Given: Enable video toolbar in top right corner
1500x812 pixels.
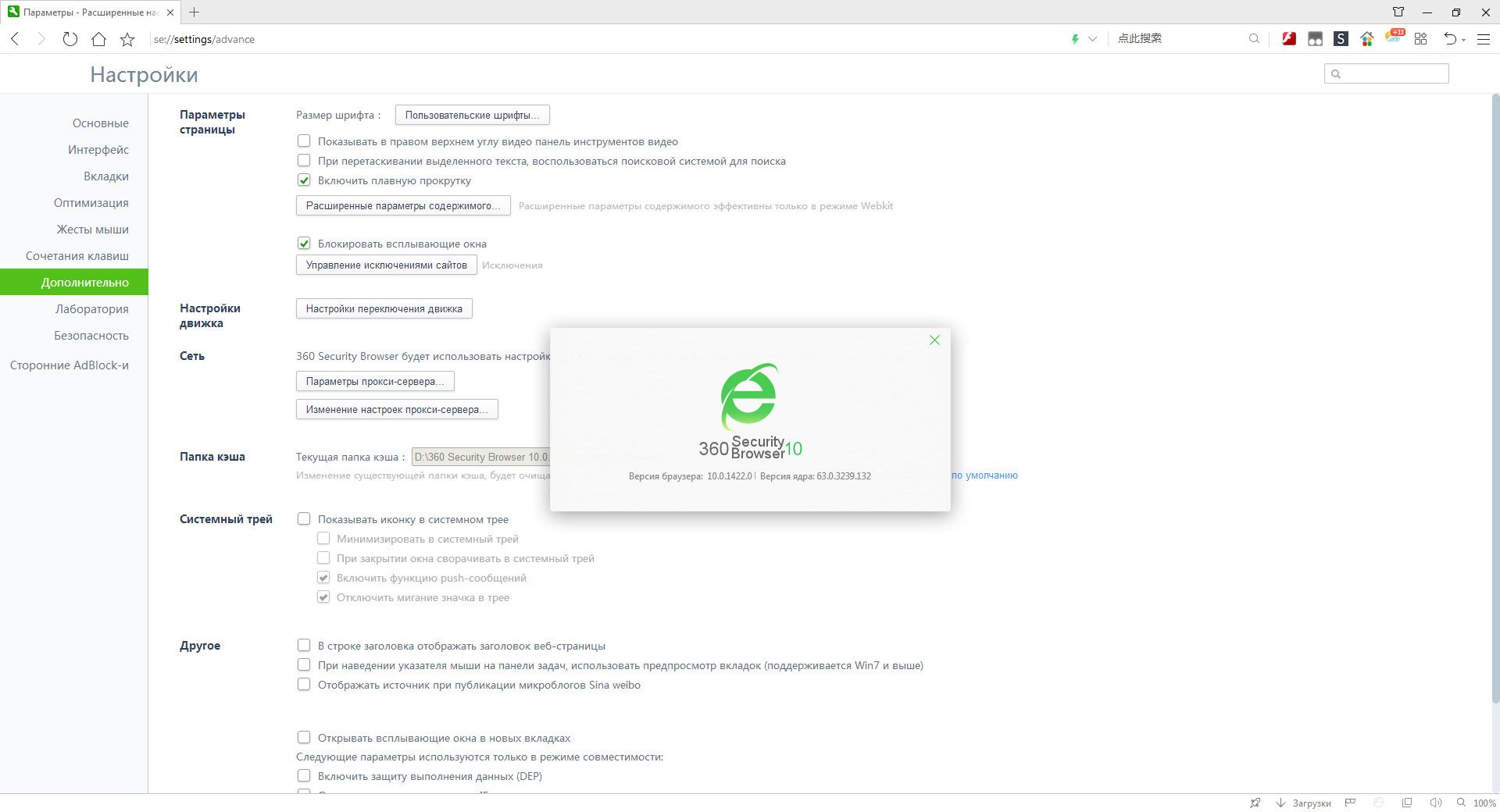Looking at the screenshot, I should coord(304,141).
